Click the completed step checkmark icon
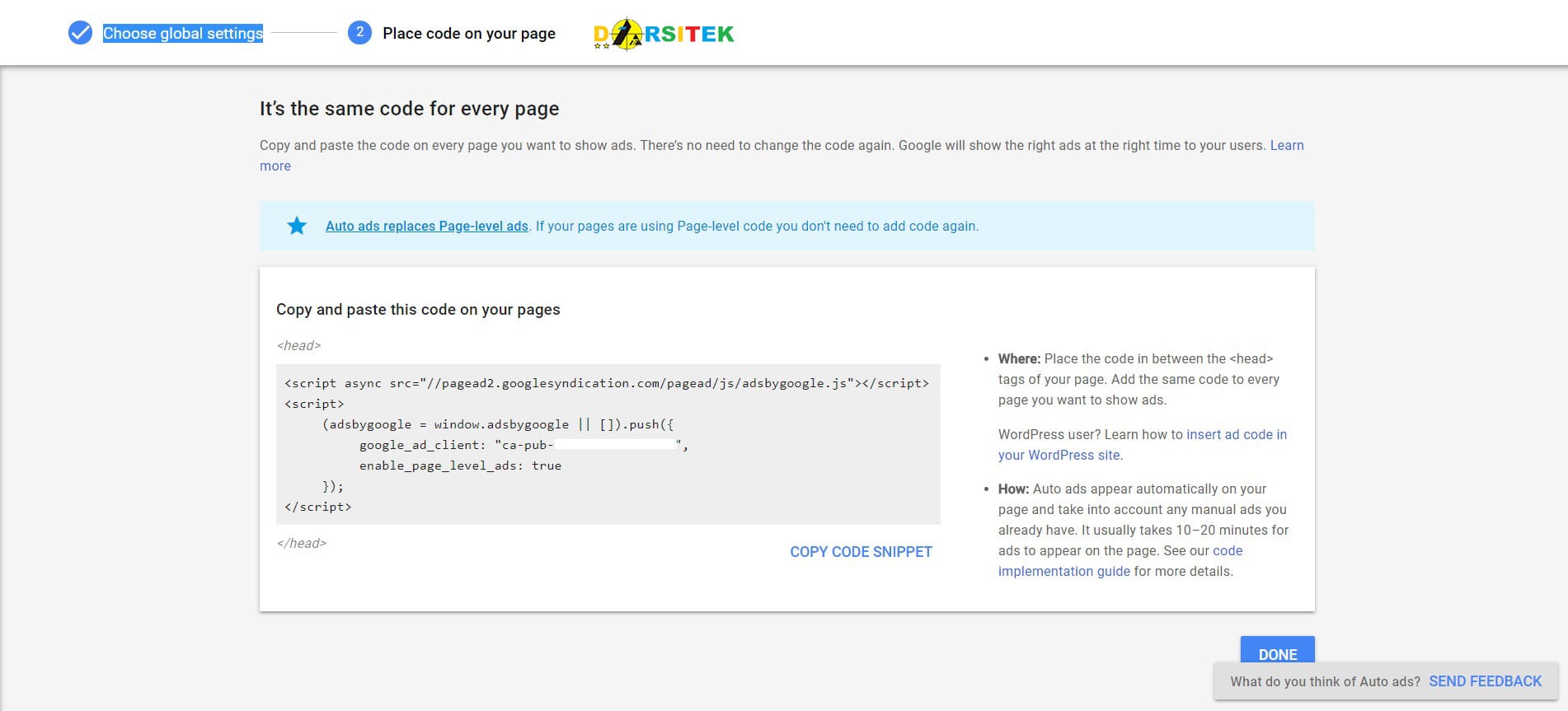The height and width of the screenshot is (711, 1568). [80, 33]
